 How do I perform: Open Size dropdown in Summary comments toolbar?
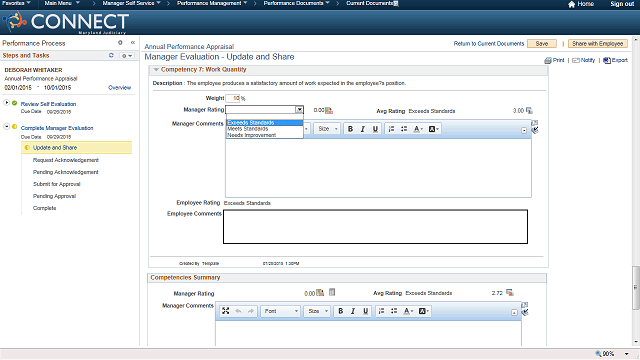pos(318,311)
